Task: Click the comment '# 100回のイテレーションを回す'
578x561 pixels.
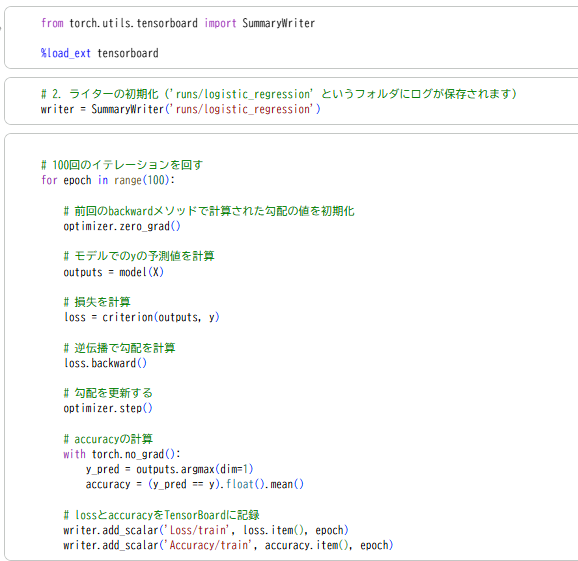Action: [122, 165]
